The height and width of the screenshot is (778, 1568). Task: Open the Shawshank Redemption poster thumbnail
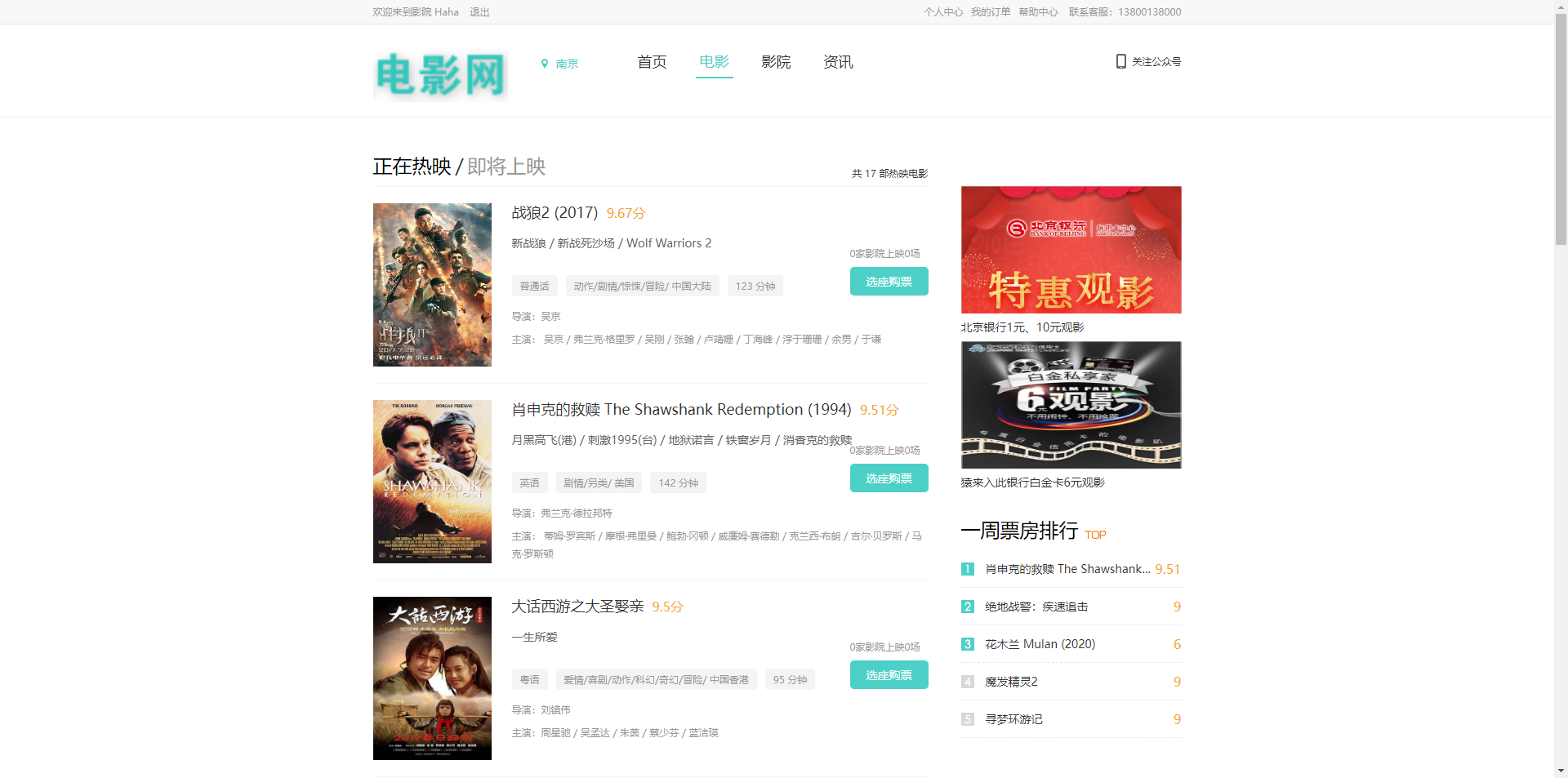point(432,482)
